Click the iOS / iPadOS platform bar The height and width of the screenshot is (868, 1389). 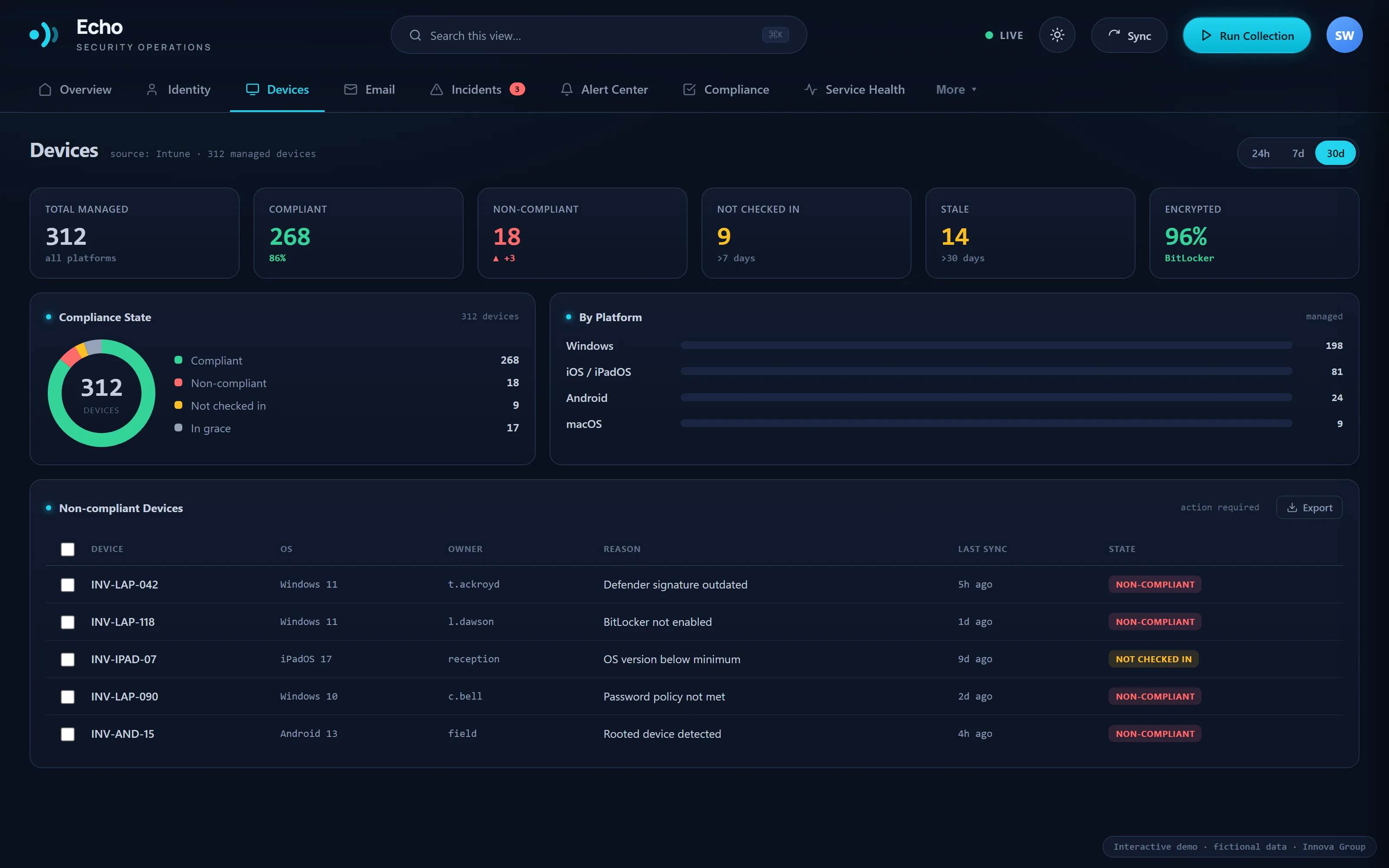pos(986,372)
